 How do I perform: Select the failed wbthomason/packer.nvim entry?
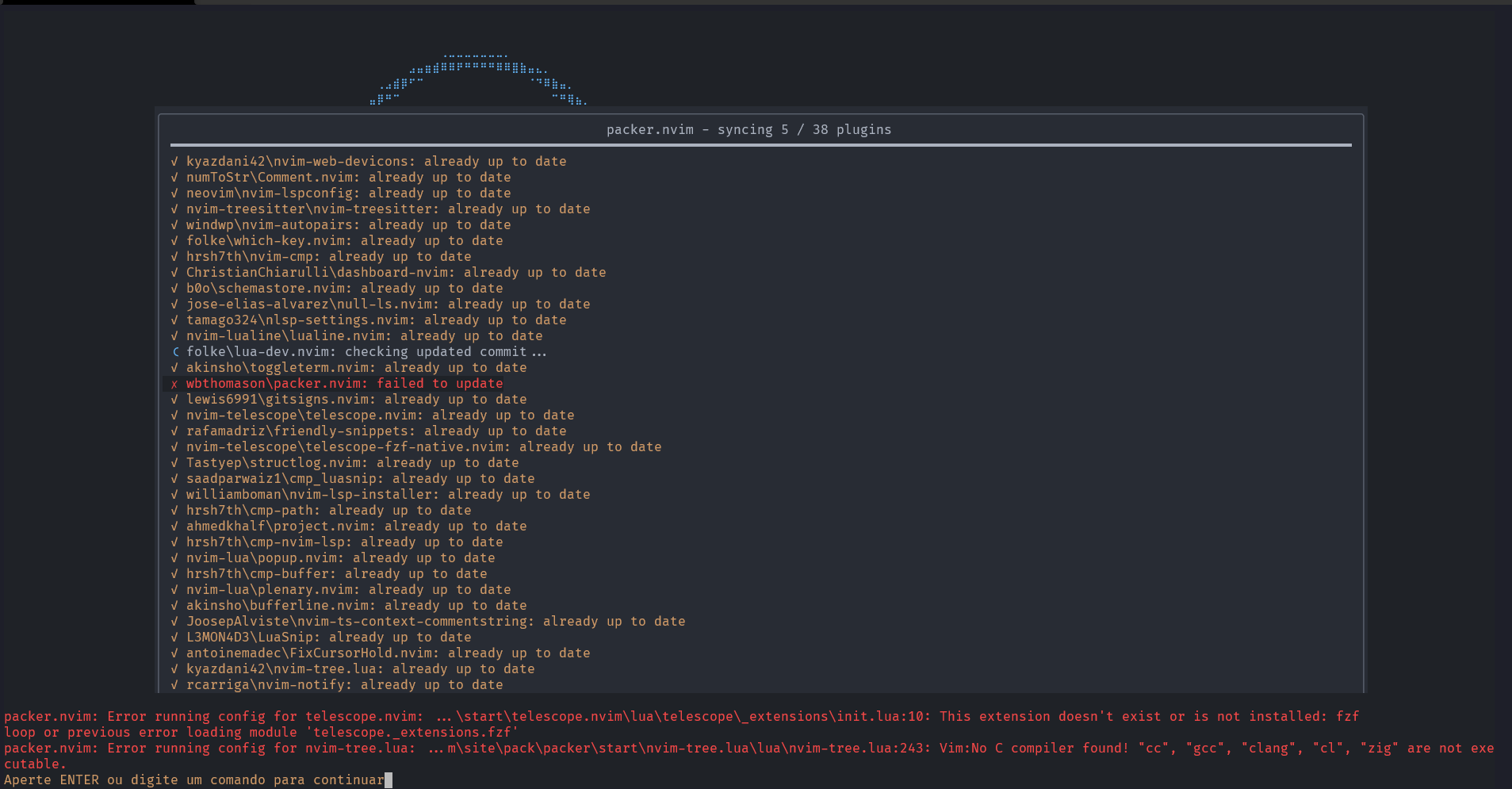(x=337, y=383)
